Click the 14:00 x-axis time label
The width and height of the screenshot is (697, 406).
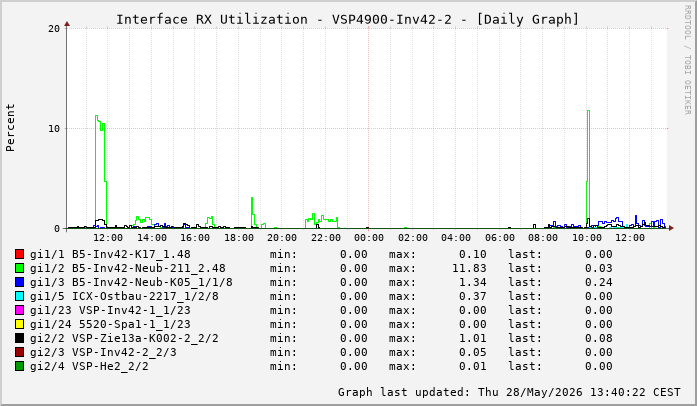(152, 238)
